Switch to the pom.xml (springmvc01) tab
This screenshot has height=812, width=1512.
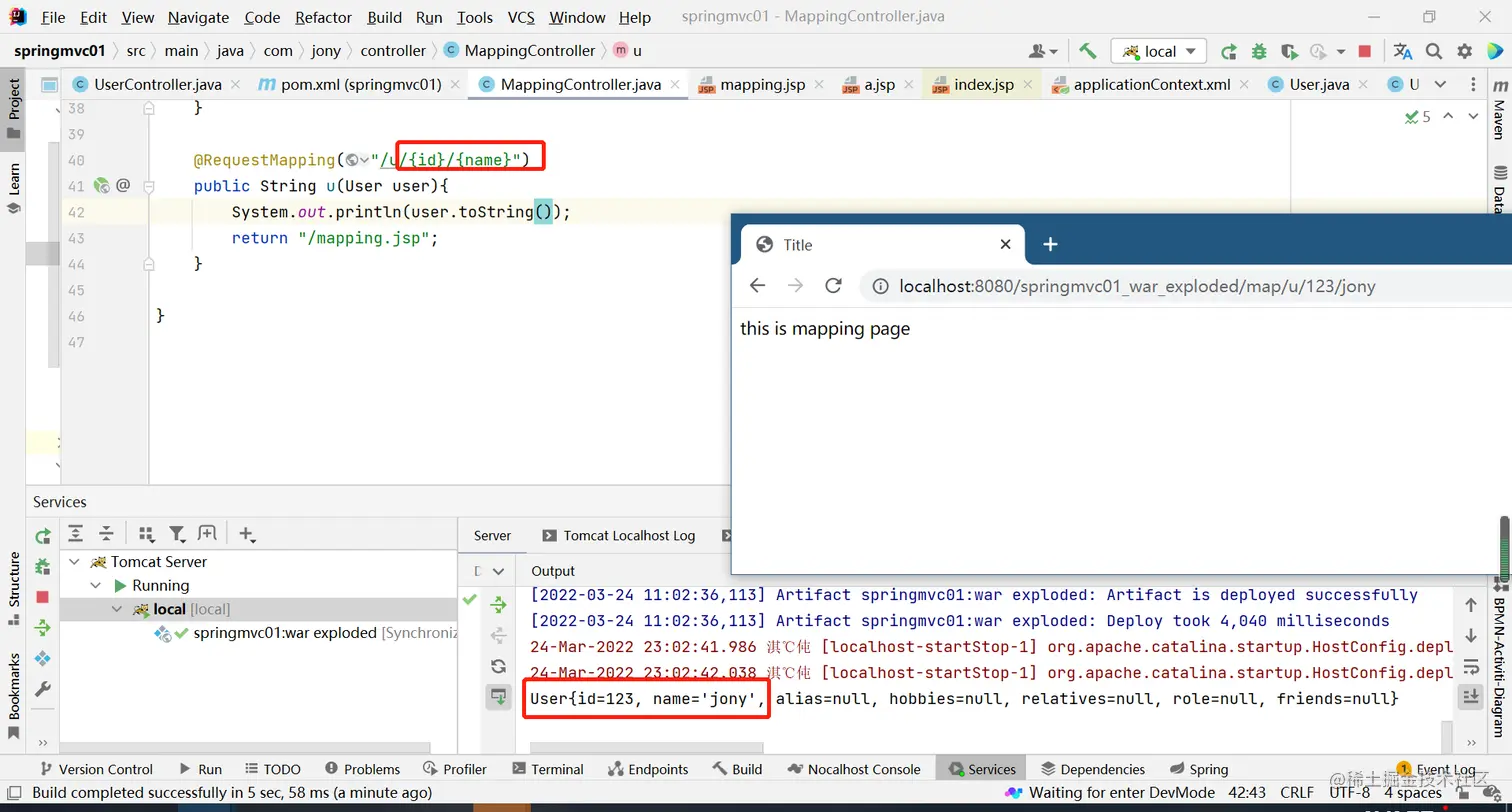point(361,84)
